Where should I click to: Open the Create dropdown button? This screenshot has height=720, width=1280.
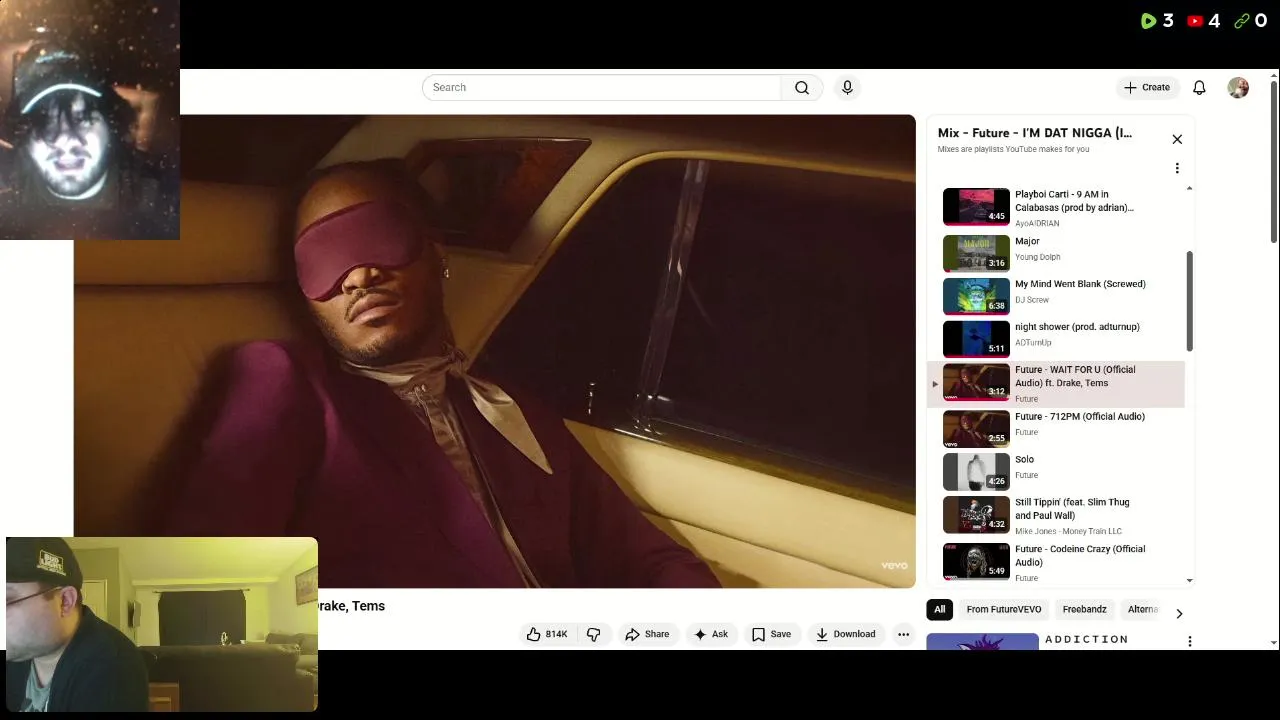point(1147,88)
